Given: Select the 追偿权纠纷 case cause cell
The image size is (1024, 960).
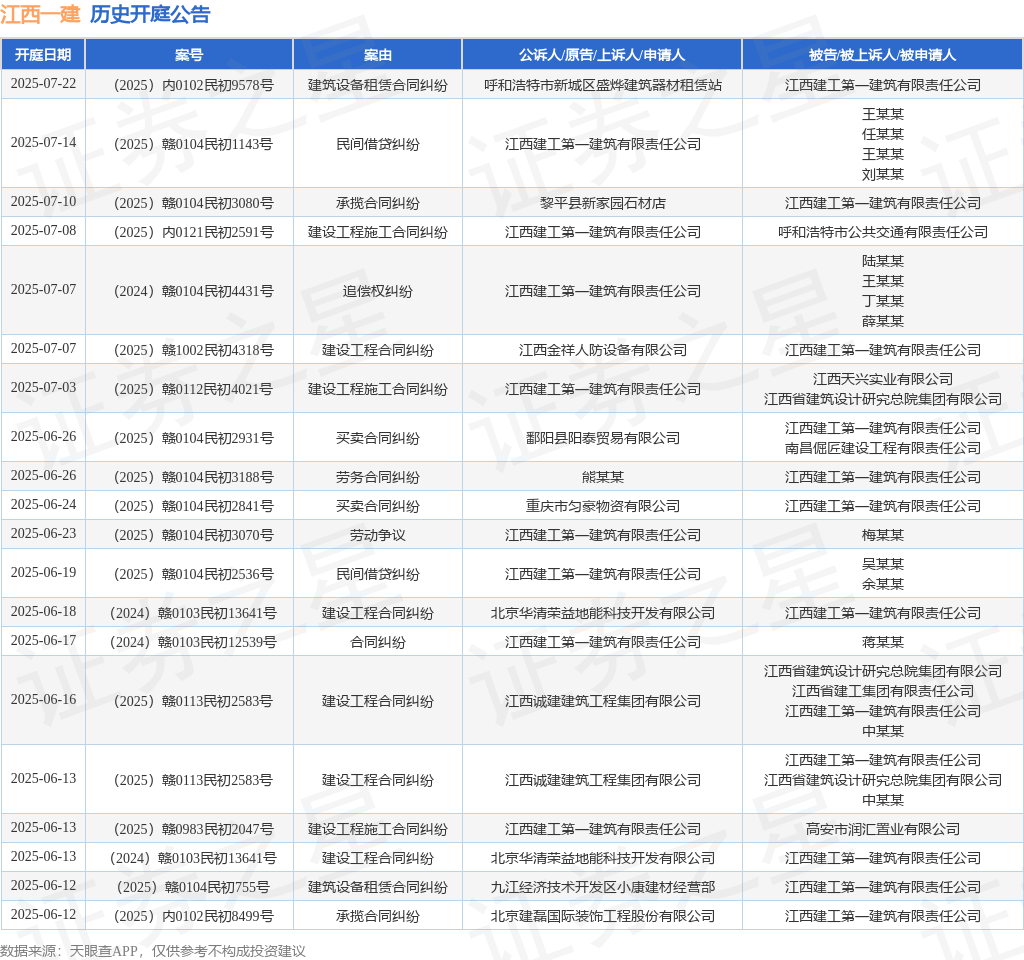Looking at the screenshot, I should [377, 291].
